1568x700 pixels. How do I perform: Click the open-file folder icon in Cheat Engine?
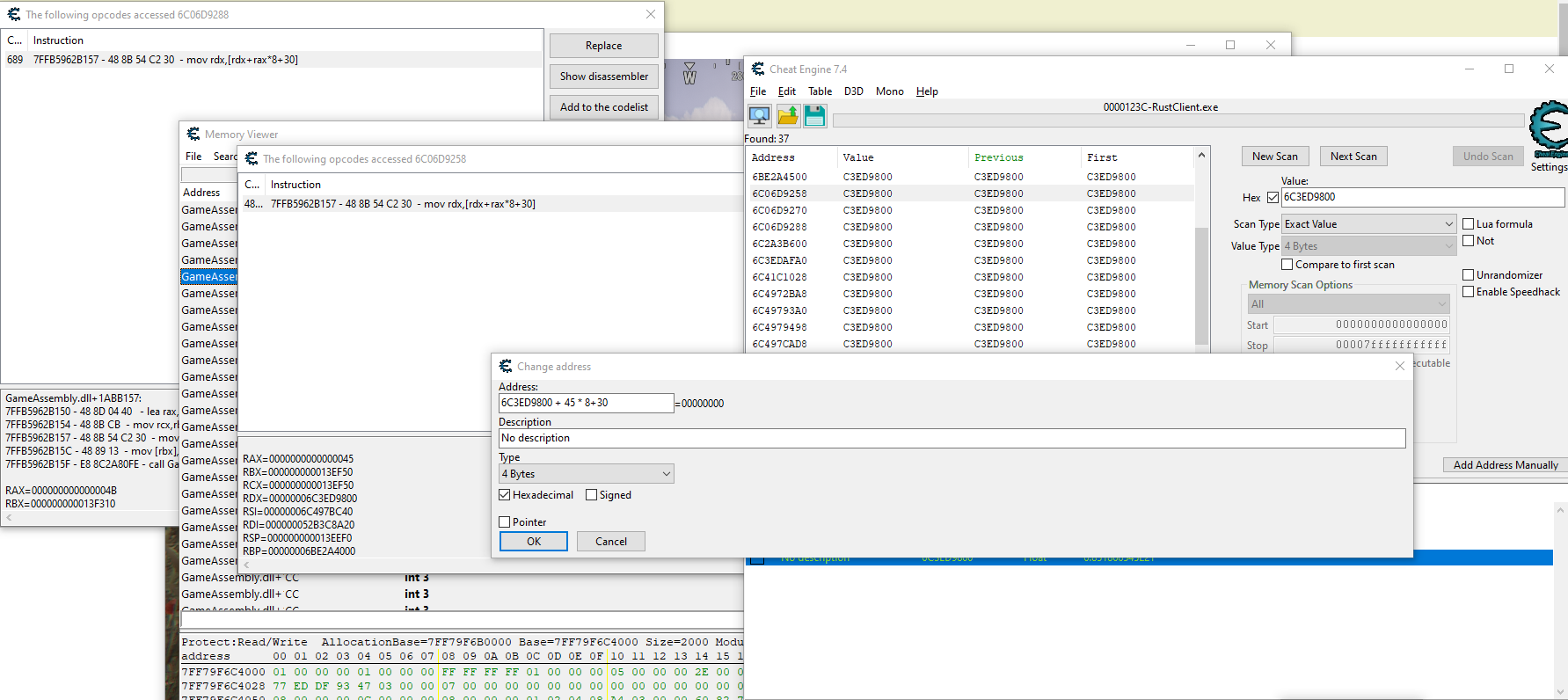click(x=788, y=115)
